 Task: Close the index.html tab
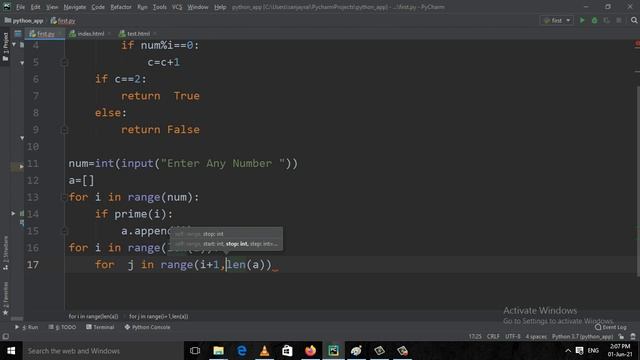[109, 34]
